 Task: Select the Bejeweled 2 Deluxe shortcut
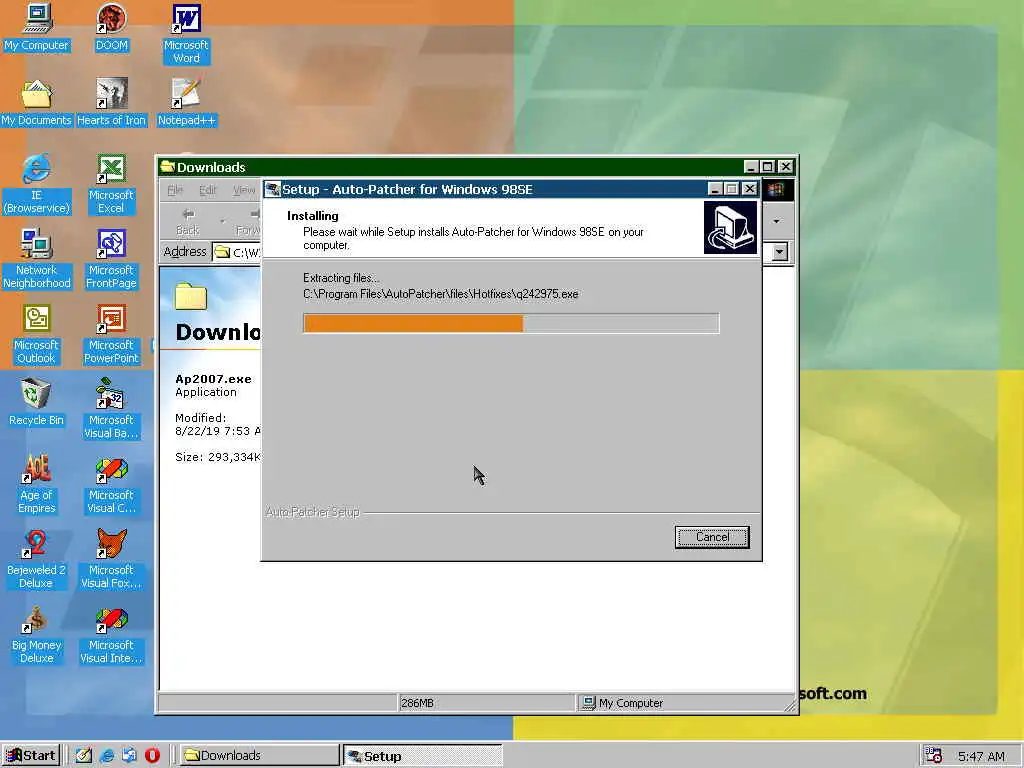tap(37, 560)
